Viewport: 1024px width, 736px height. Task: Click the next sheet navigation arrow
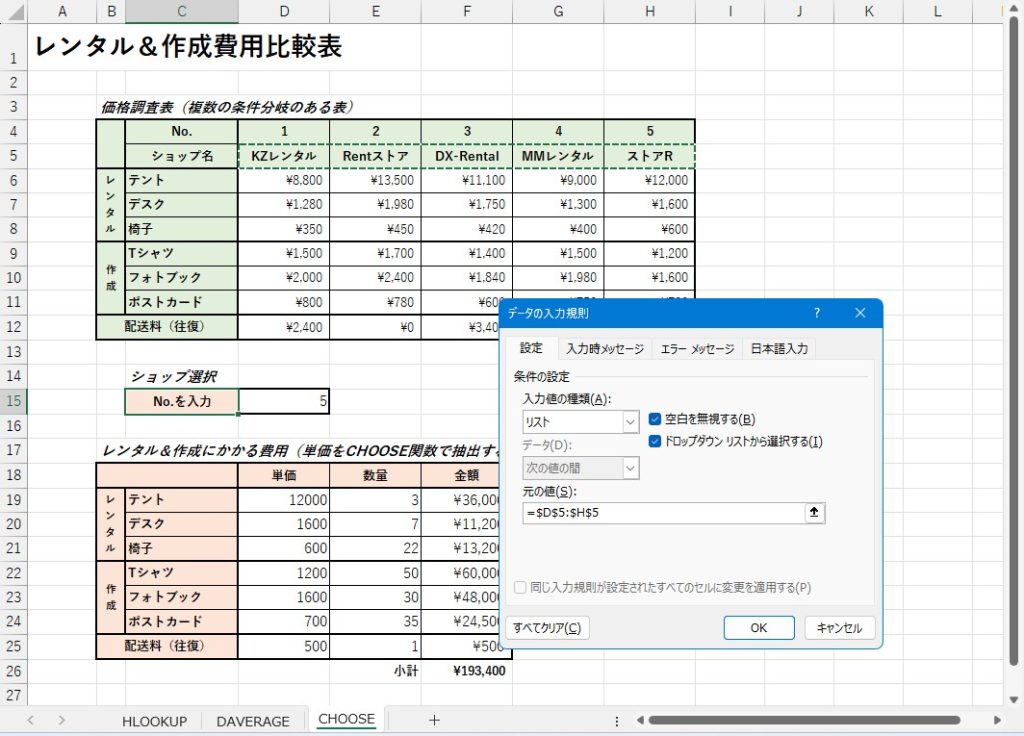(62, 720)
